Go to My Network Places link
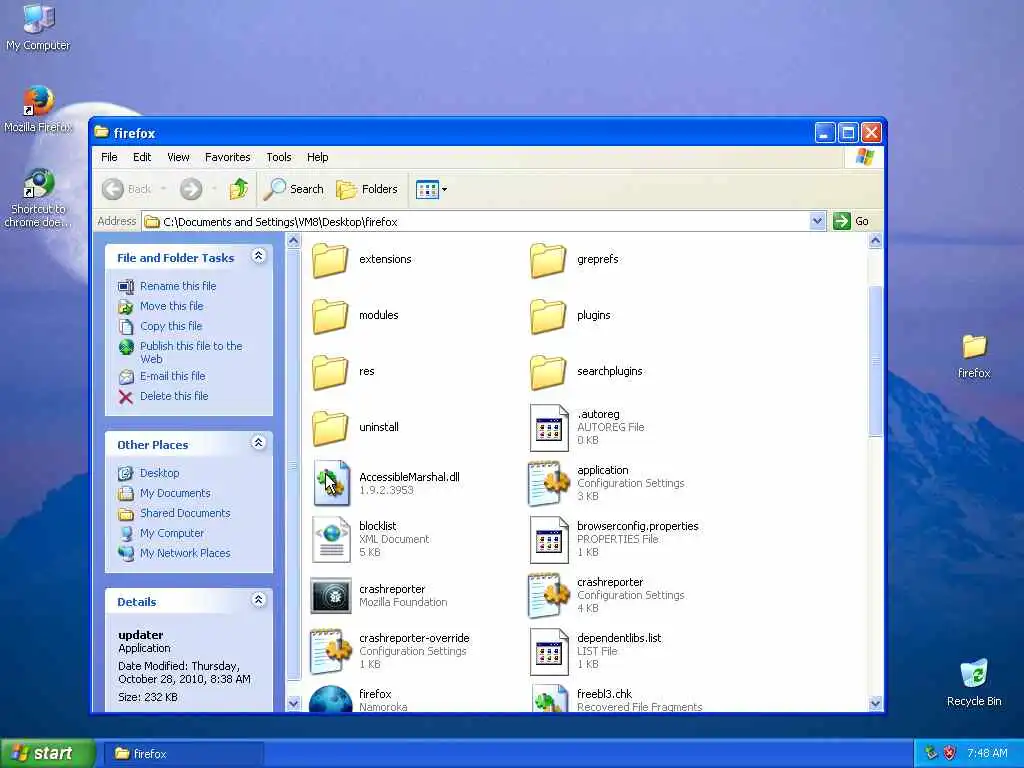1024x768 pixels. (x=185, y=553)
